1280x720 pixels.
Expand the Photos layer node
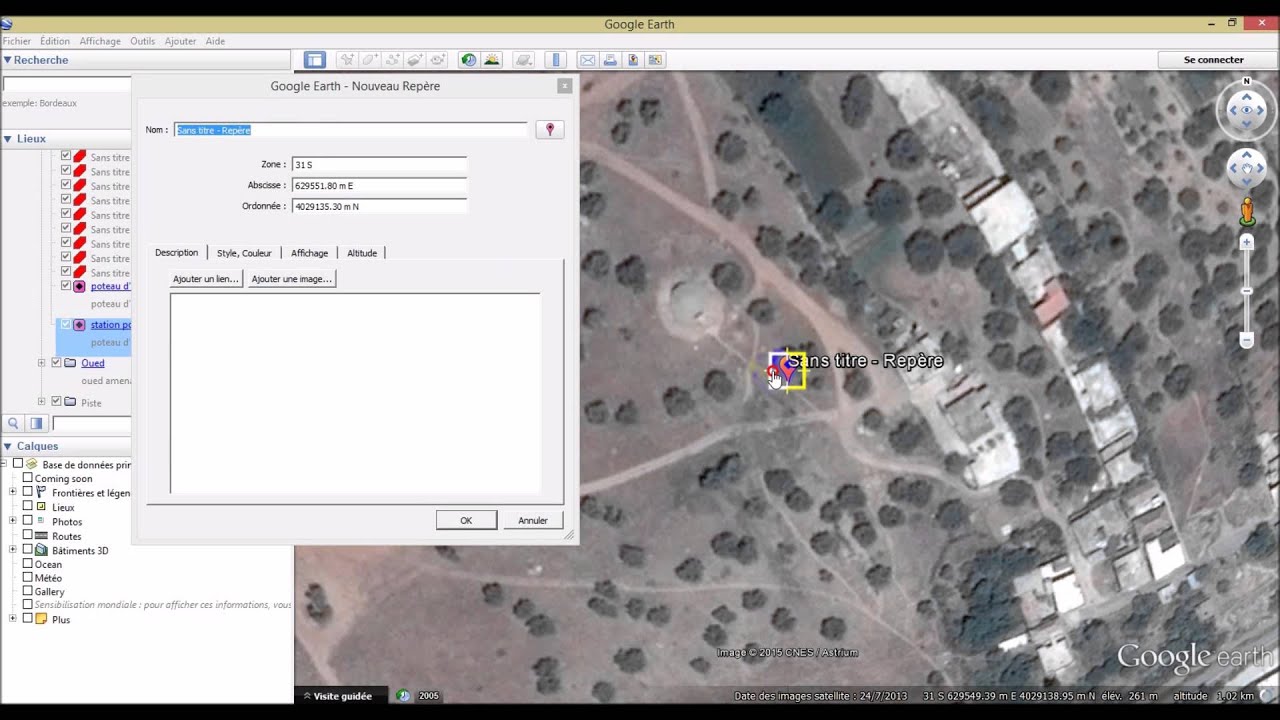coord(13,521)
